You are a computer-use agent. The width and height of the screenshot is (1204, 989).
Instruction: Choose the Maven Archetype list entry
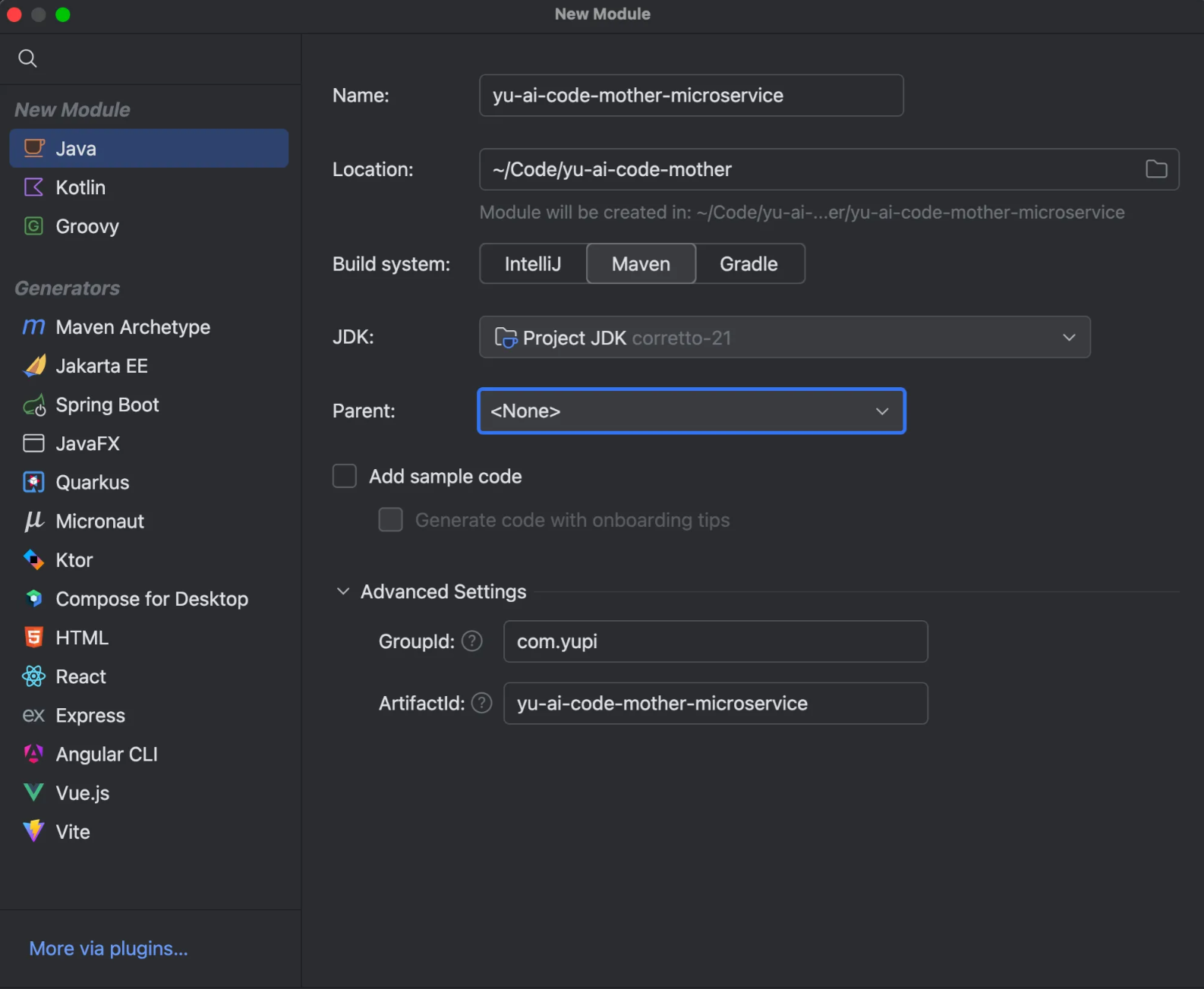[149, 326]
